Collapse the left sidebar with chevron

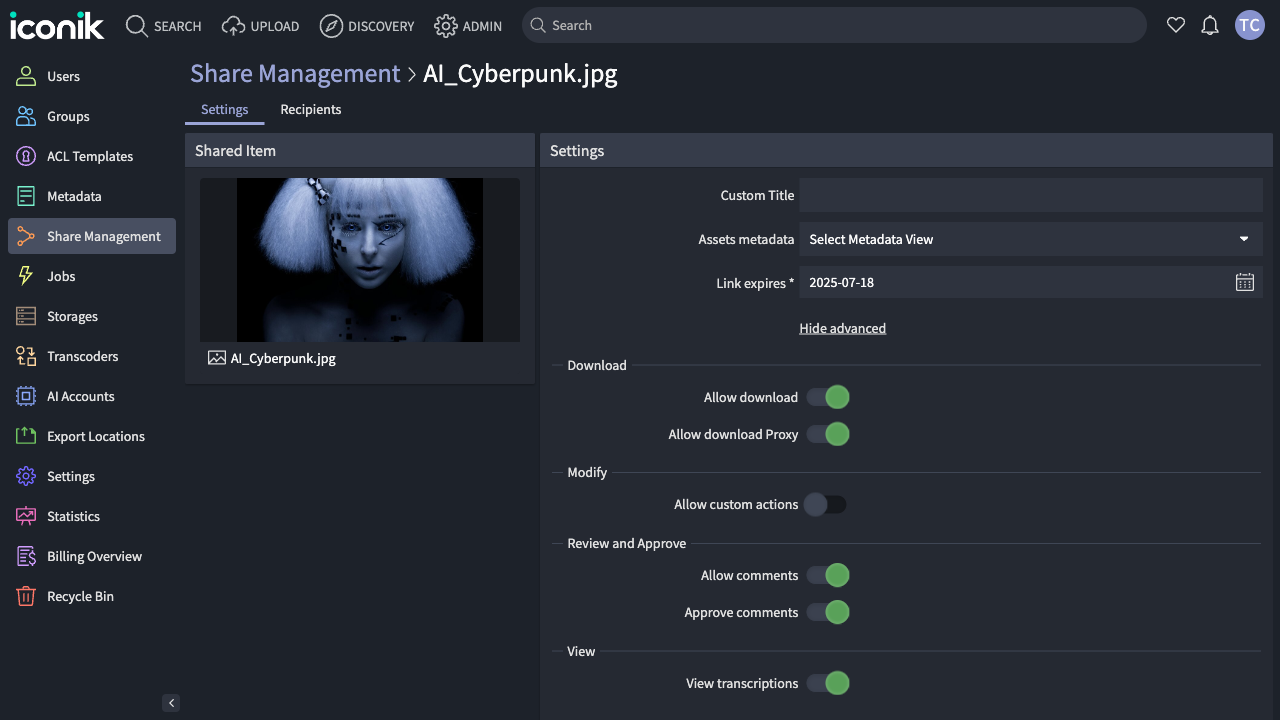coord(171,703)
